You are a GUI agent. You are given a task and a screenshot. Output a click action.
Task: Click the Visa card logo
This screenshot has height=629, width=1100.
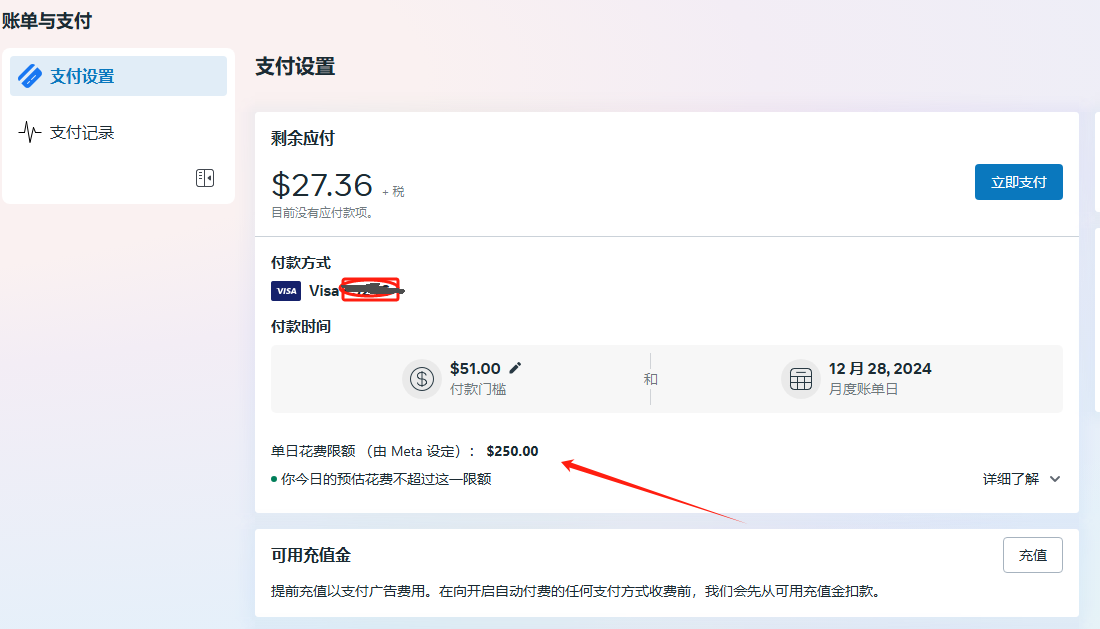pyautogui.click(x=286, y=291)
